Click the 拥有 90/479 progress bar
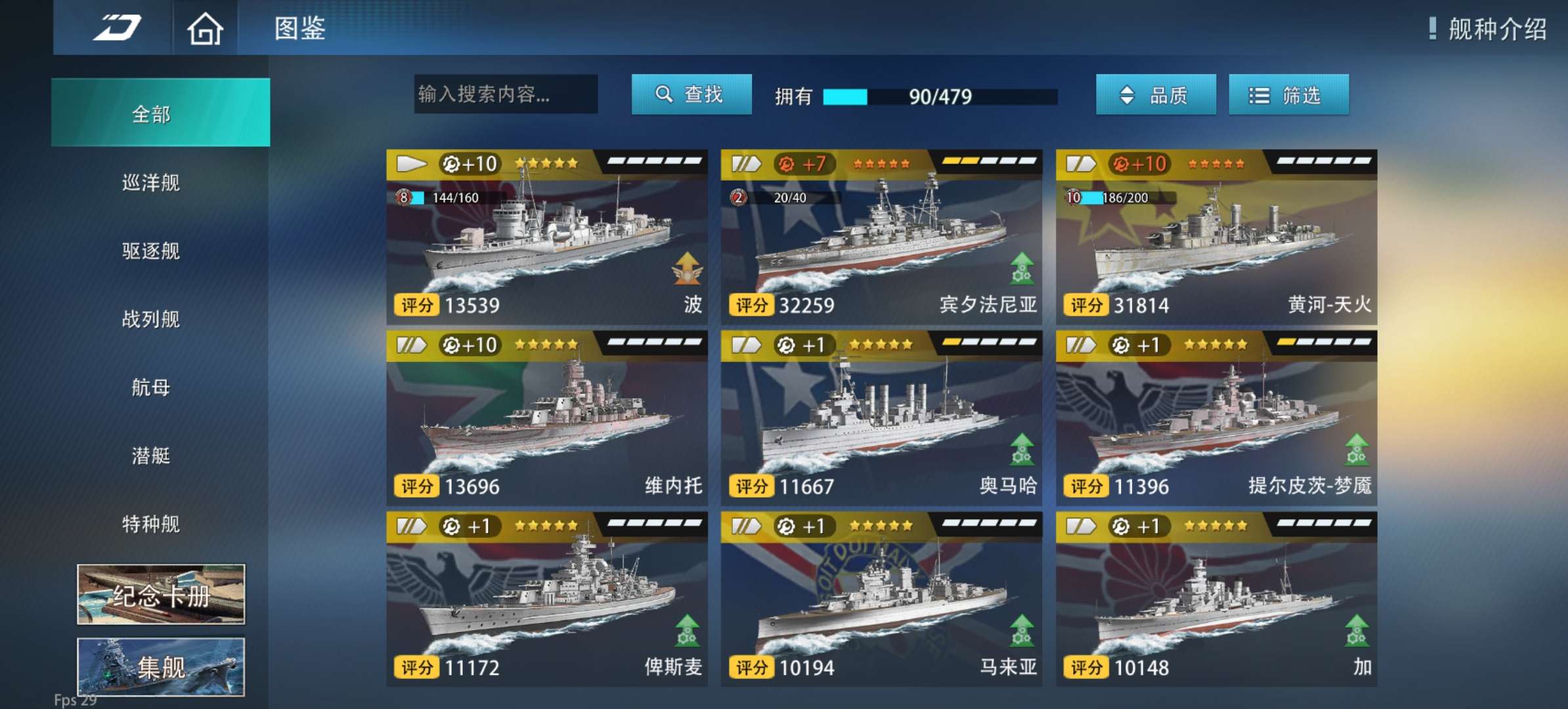Screen dimensions: 1568x709 point(940,97)
